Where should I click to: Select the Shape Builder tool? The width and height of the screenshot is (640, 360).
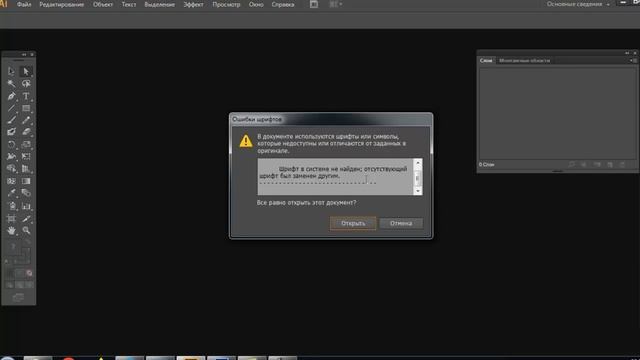[11, 169]
